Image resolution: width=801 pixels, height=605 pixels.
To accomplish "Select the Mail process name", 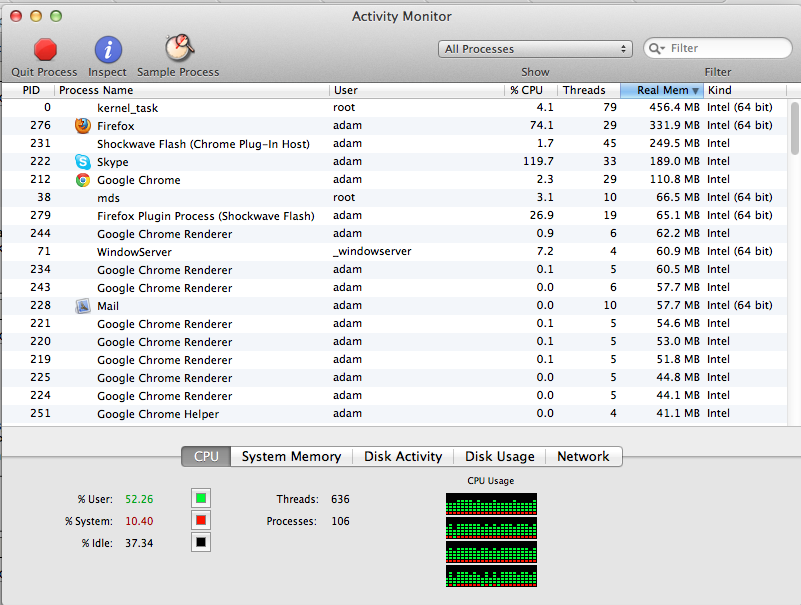I will click(x=108, y=306).
